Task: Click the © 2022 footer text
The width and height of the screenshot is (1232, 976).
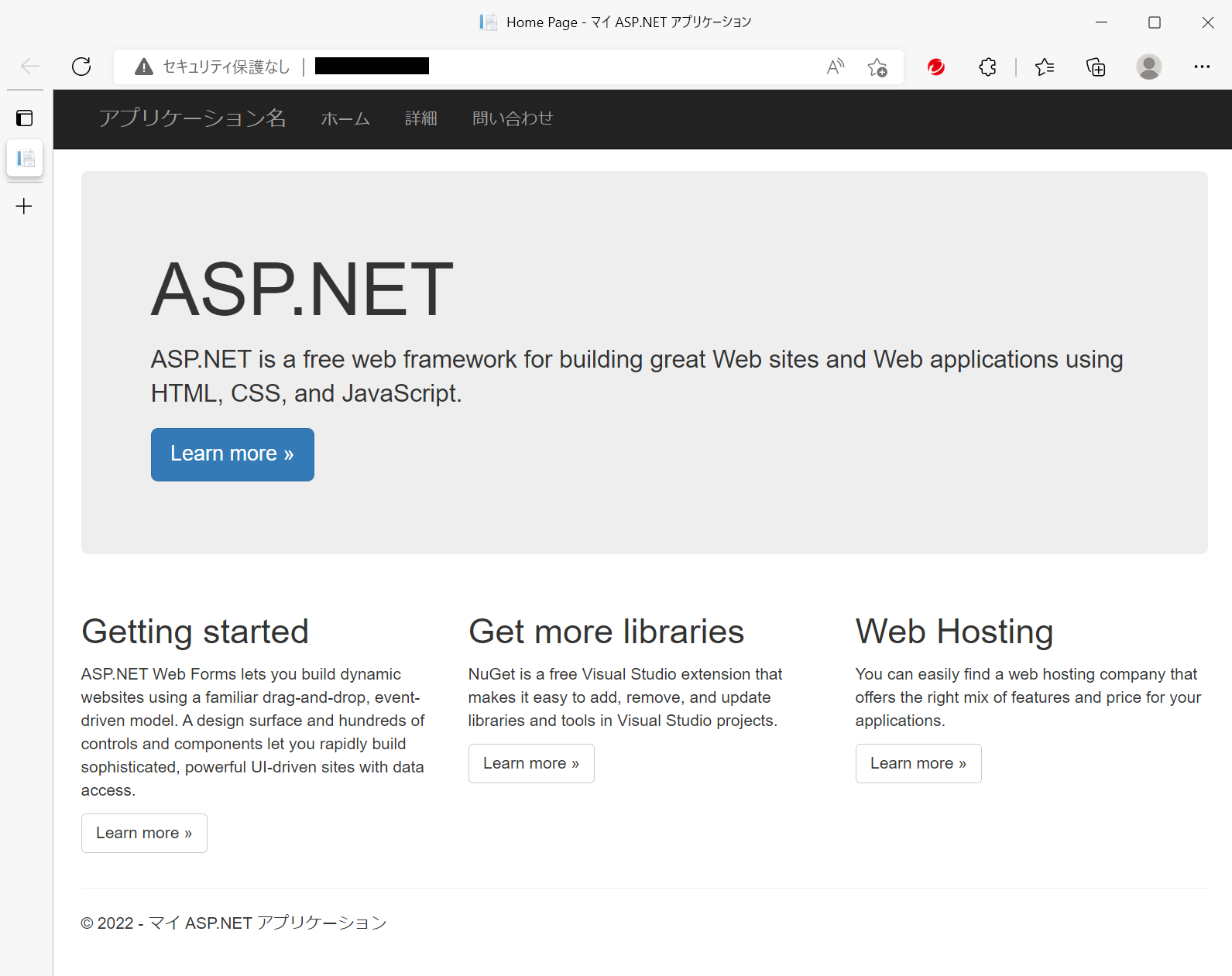Action: (x=234, y=923)
